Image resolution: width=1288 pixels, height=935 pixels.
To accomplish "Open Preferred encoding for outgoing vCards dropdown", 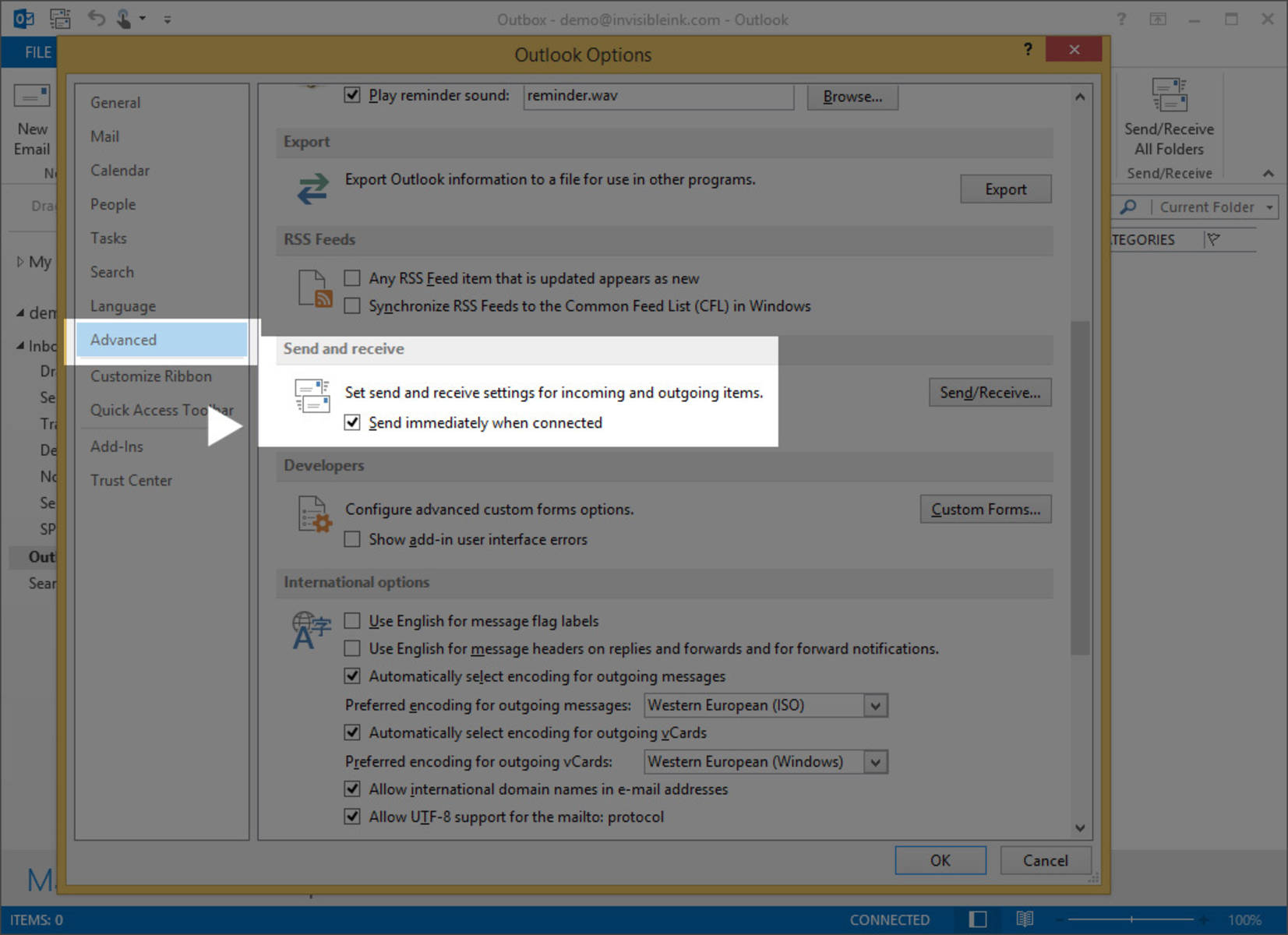I will point(875,761).
